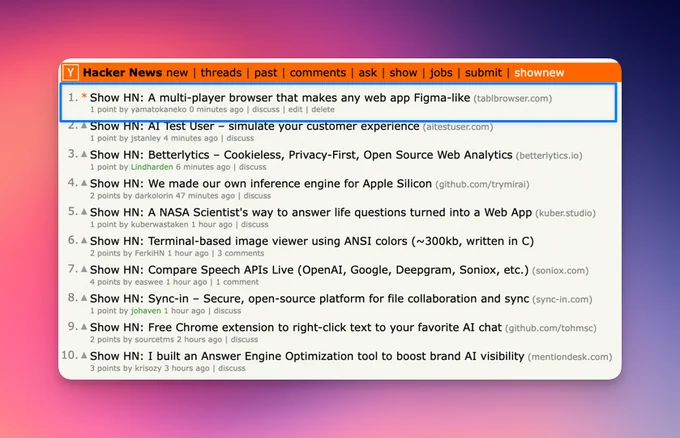Click the soniox.com domain link

coord(560,271)
